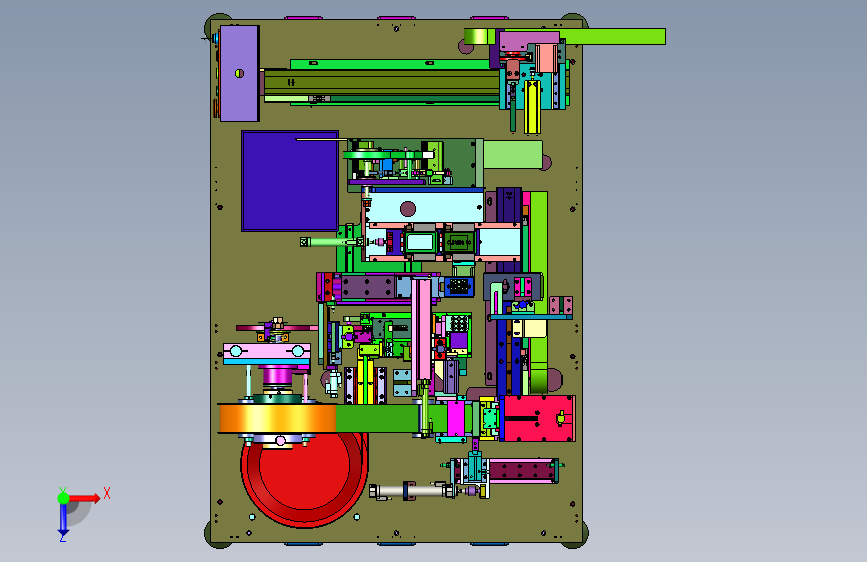
Task: Select the large dark purple square plate
Action: click(x=290, y=181)
